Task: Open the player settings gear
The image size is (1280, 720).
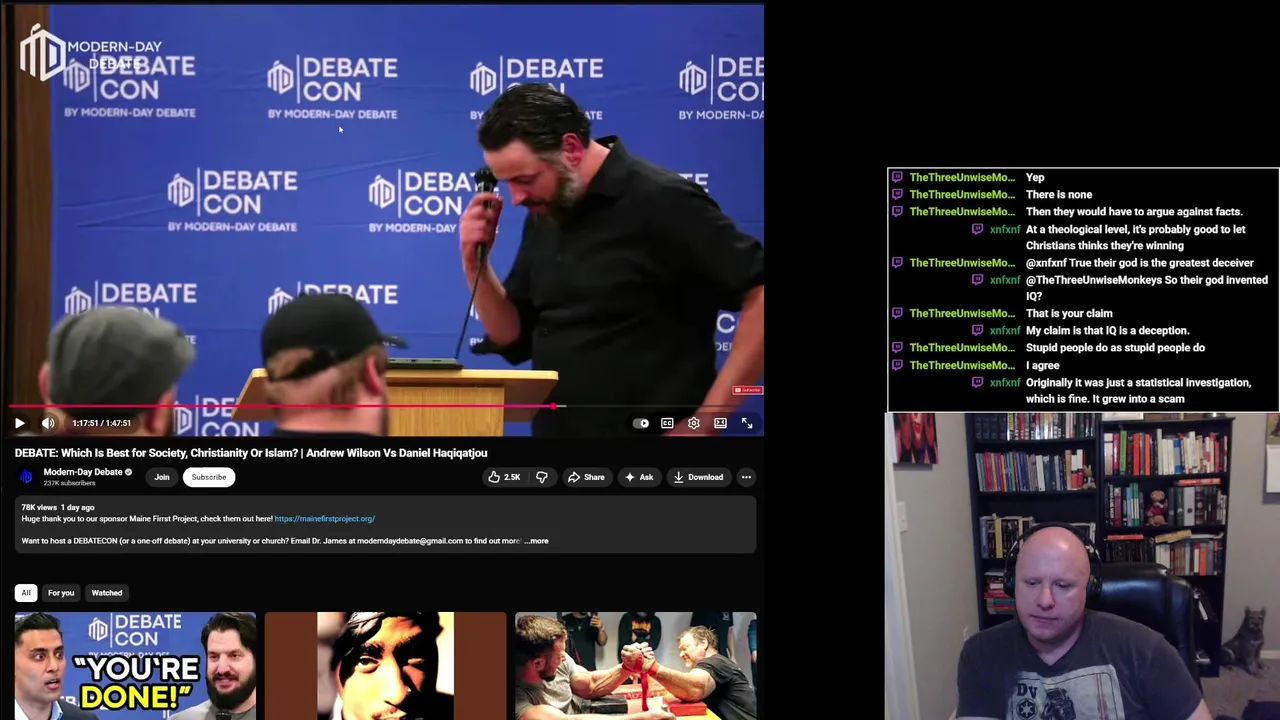Action: (x=694, y=423)
